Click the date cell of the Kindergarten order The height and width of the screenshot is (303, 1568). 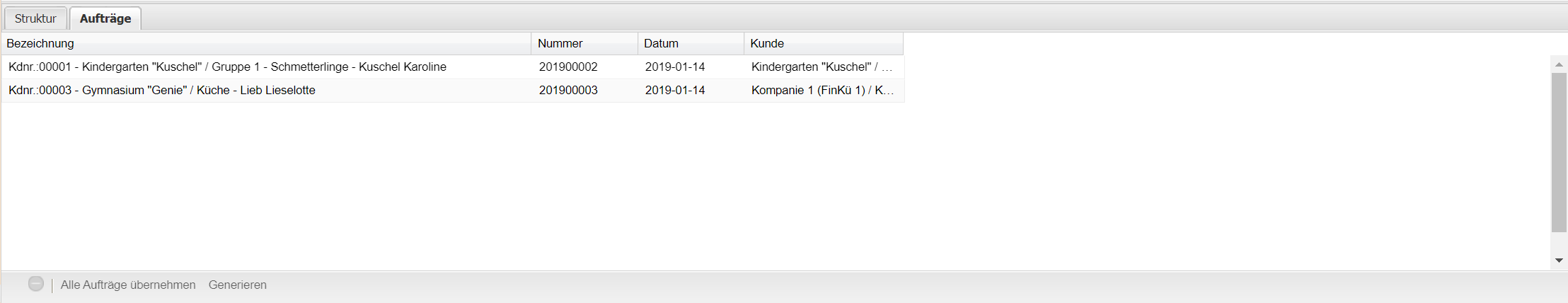tap(675, 67)
